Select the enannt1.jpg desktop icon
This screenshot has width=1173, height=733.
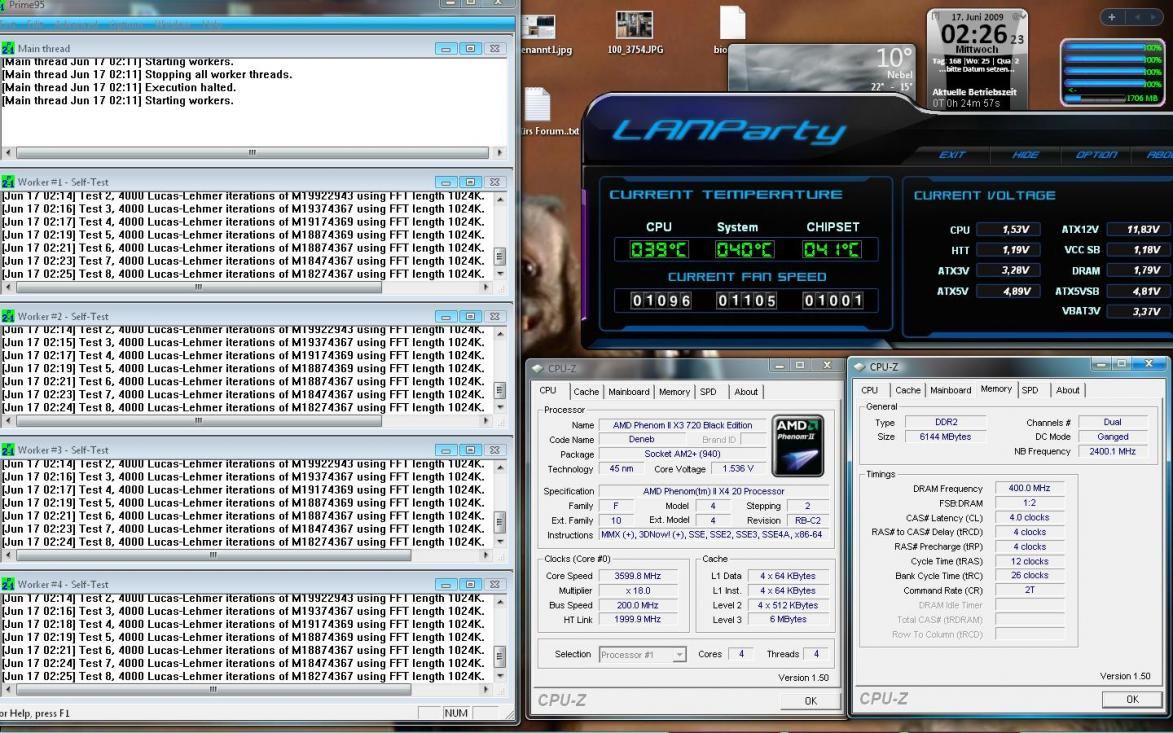pyautogui.click(x=546, y=34)
